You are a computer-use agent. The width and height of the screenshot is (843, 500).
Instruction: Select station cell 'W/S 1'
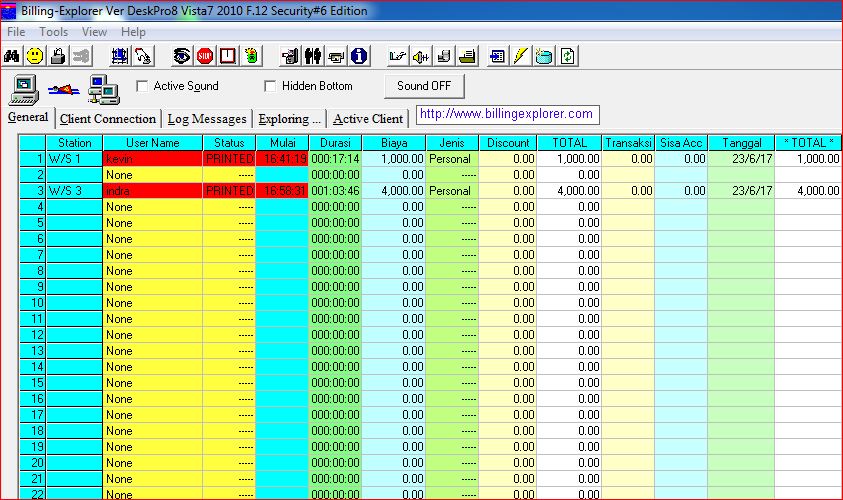pyautogui.click(x=74, y=159)
